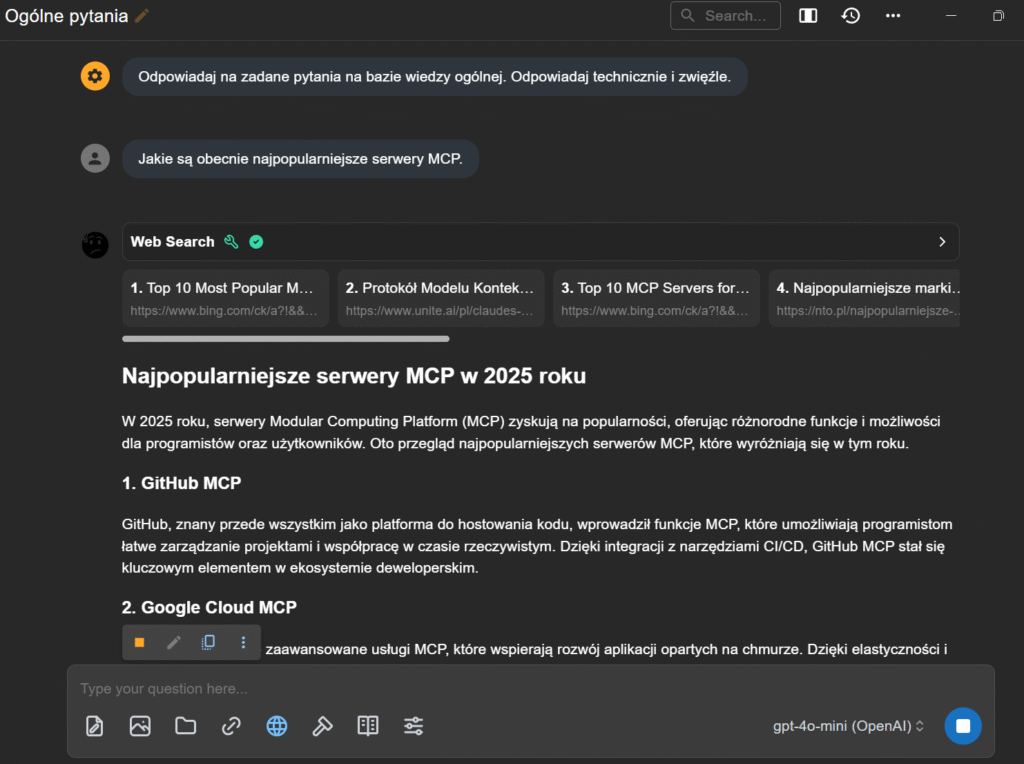Click the assistant avatar beside Web Search
The image size is (1024, 764).
[x=95, y=245]
